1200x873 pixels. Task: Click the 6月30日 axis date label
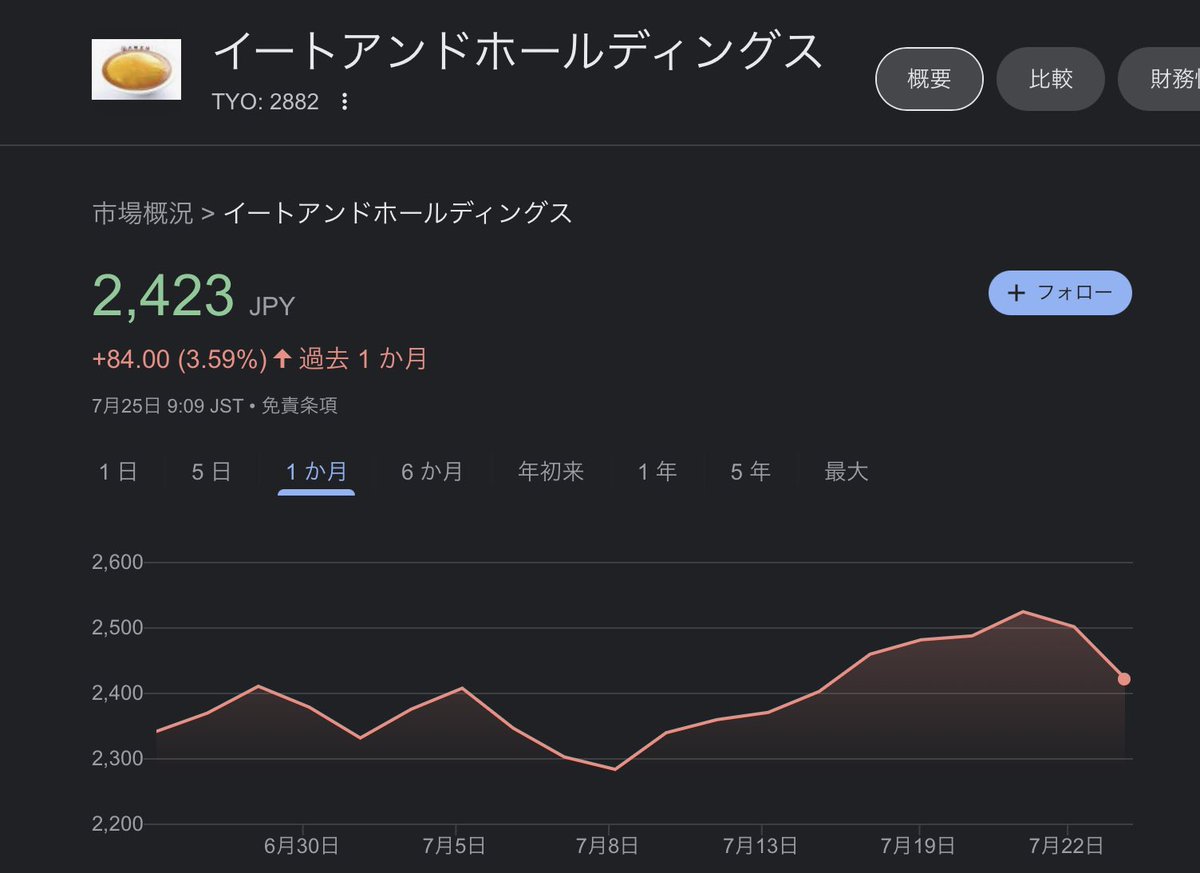301,846
